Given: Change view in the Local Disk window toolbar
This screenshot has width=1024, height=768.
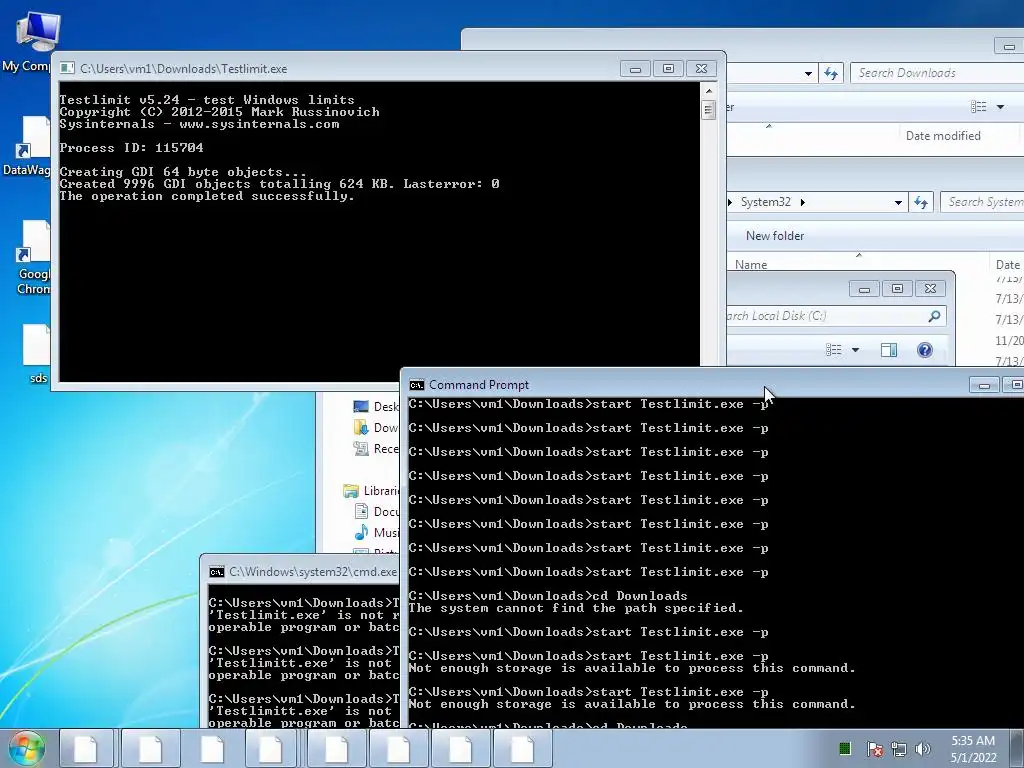Looking at the screenshot, I should 834,350.
